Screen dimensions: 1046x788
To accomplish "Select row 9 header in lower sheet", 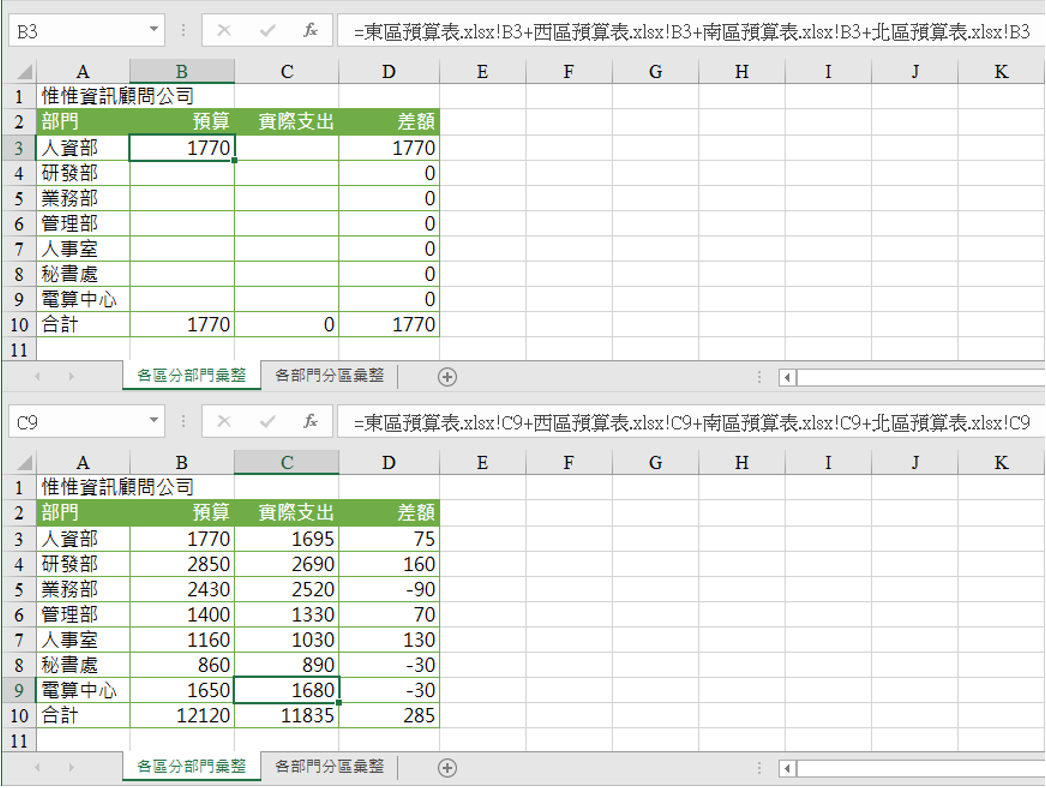I will point(19,690).
